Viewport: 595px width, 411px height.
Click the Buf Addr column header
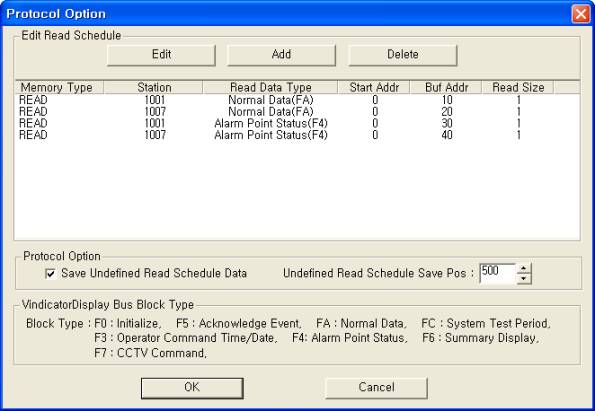pyautogui.click(x=446, y=87)
